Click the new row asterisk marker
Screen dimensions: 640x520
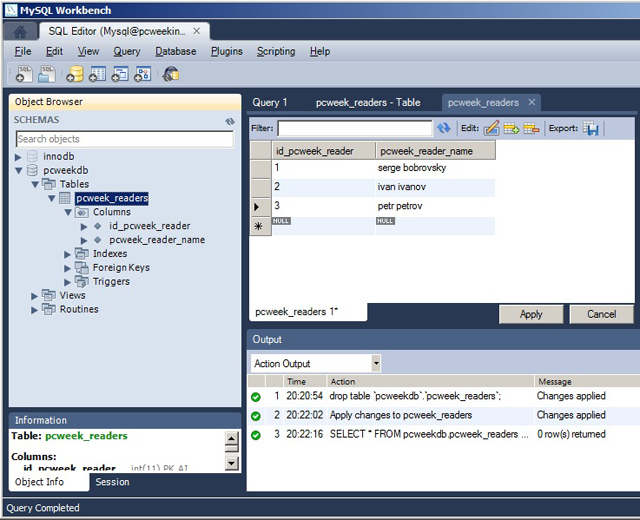(259, 226)
